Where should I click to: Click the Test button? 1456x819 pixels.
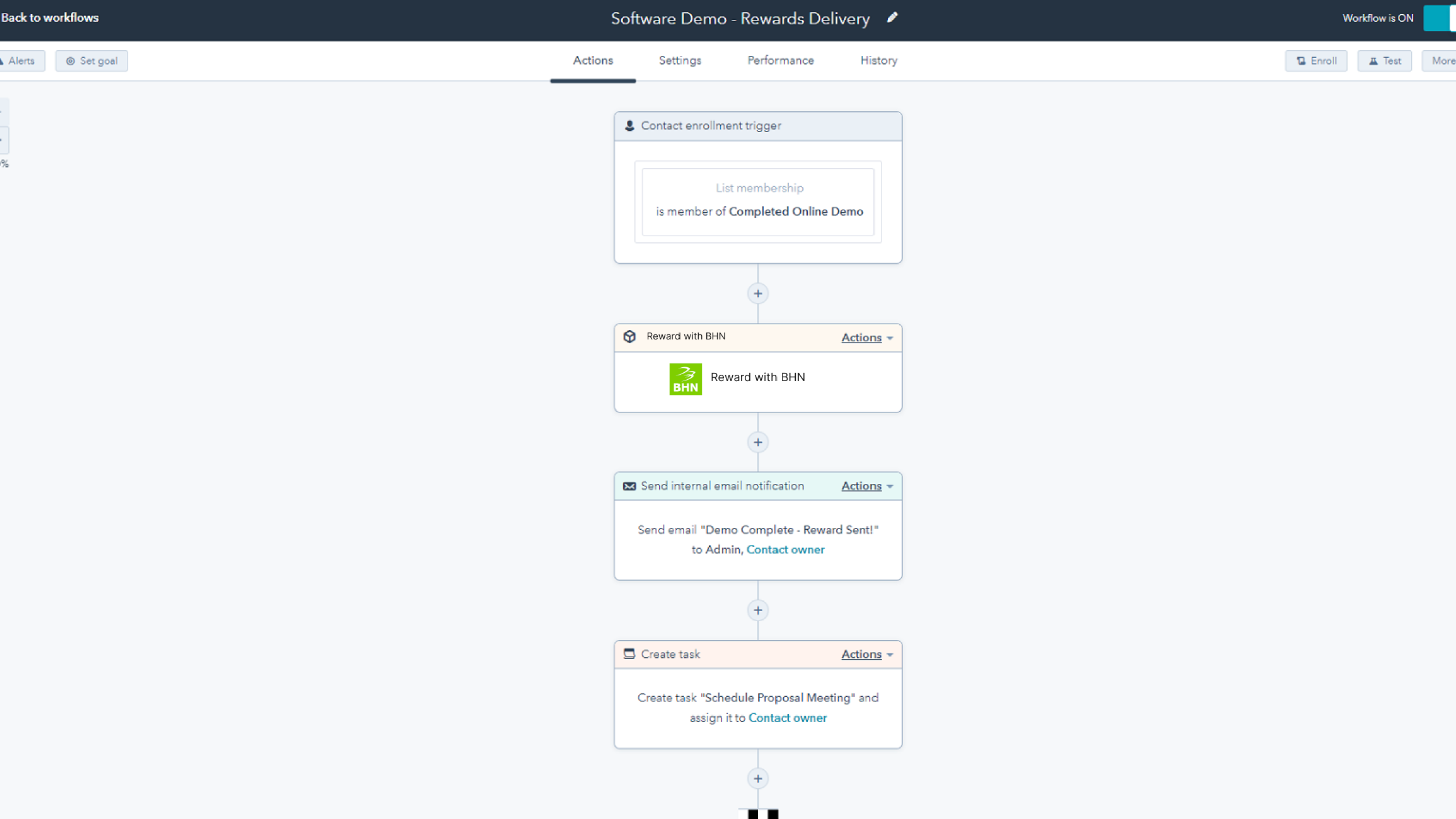1384,61
